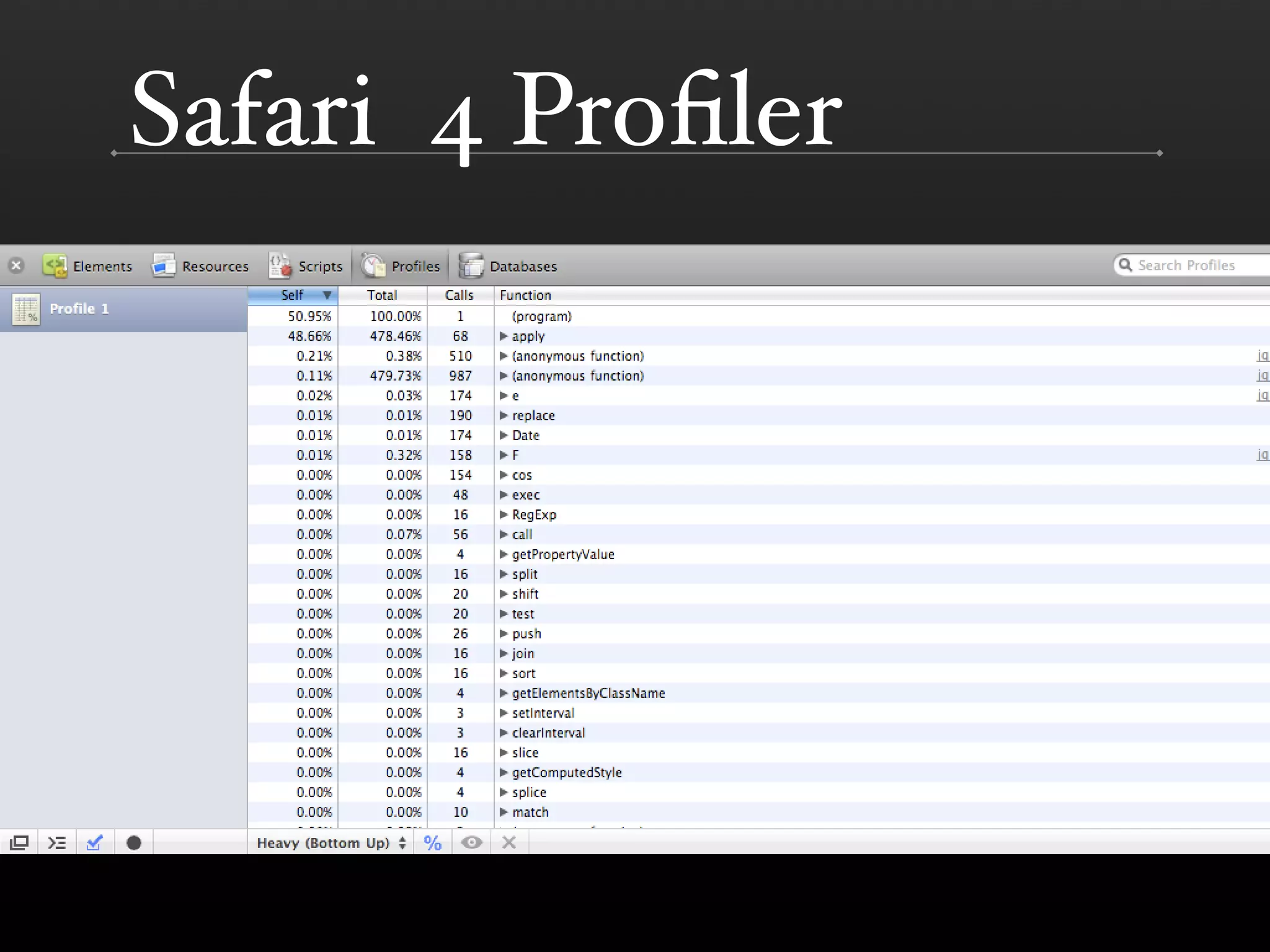Sort by the Total column header
The height and width of the screenshot is (952, 1270).
[x=381, y=296]
